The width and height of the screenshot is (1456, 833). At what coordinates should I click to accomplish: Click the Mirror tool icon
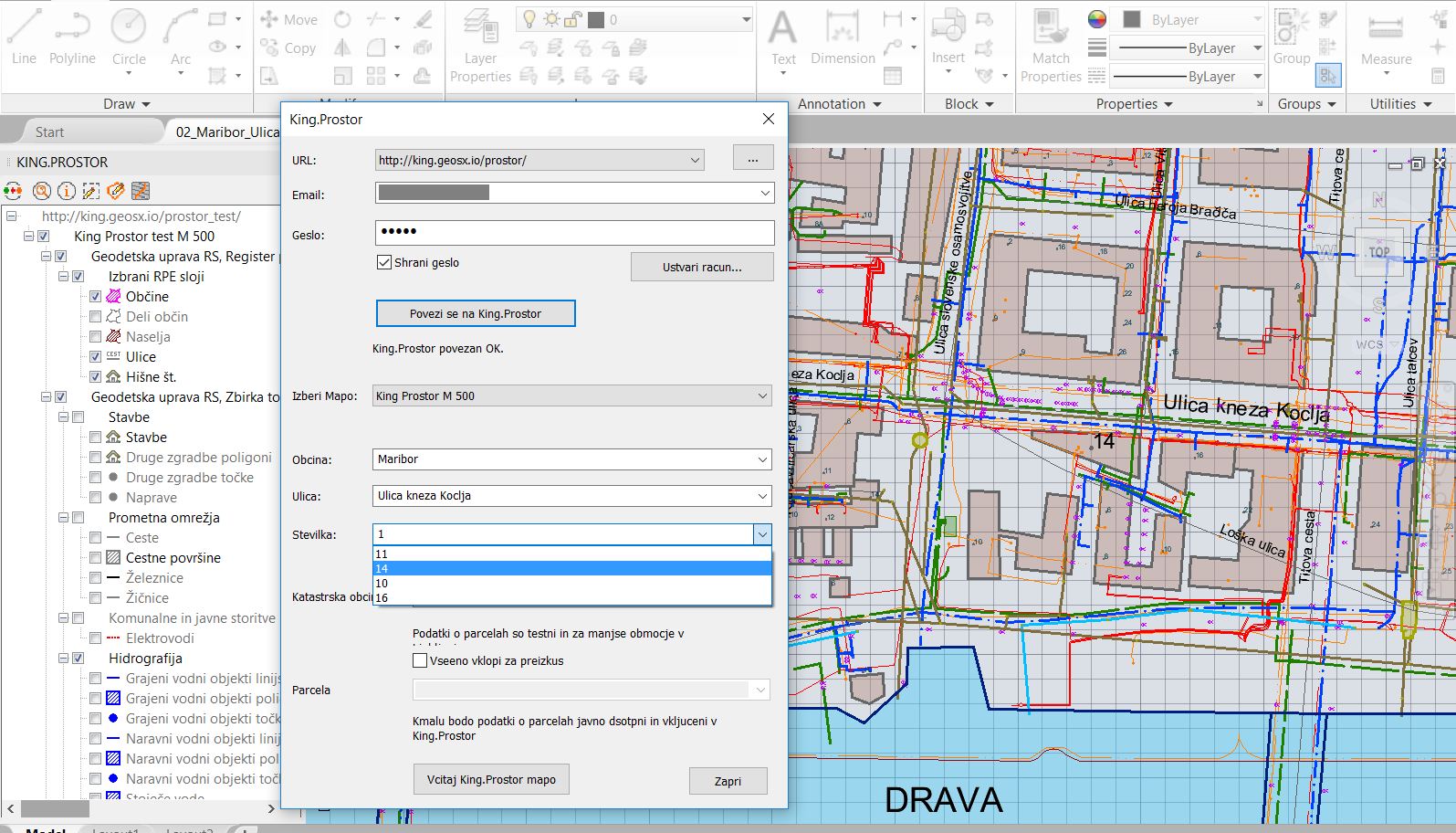click(x=342, y=47)
